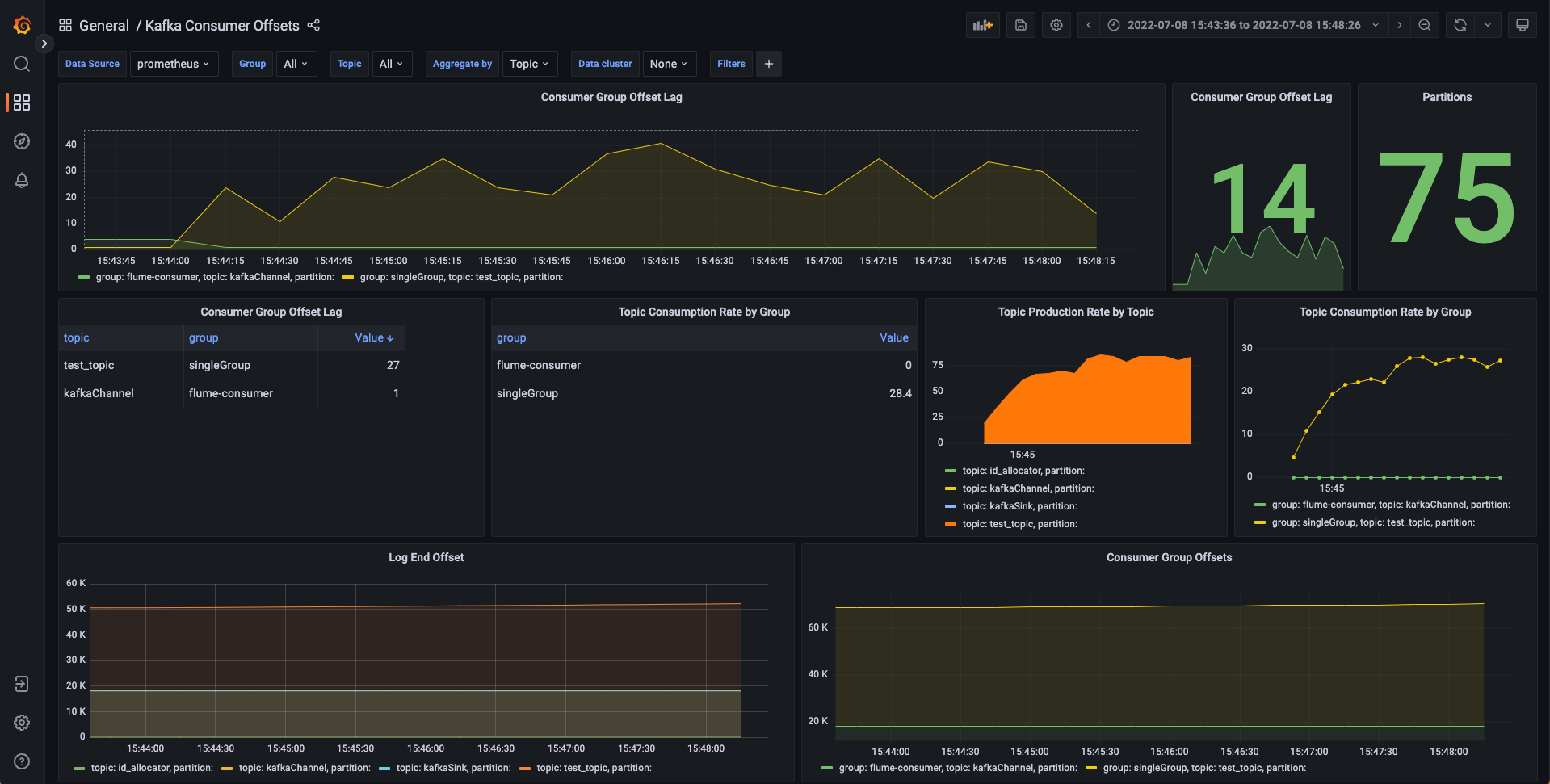The width and height of the screenshot is (1550, 784).
Task: Click the General folder breadcrumb link
Action: [103, 26]
